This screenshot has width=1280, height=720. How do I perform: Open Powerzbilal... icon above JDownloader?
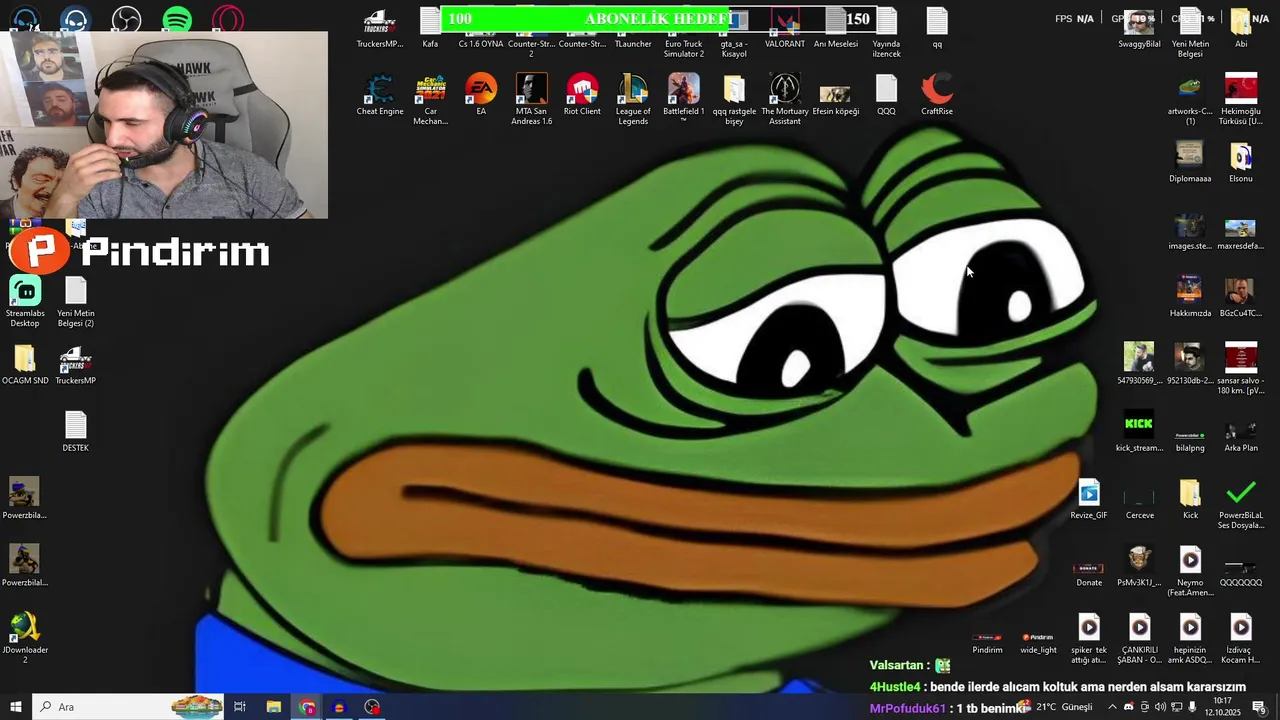(x=25, y=565)
